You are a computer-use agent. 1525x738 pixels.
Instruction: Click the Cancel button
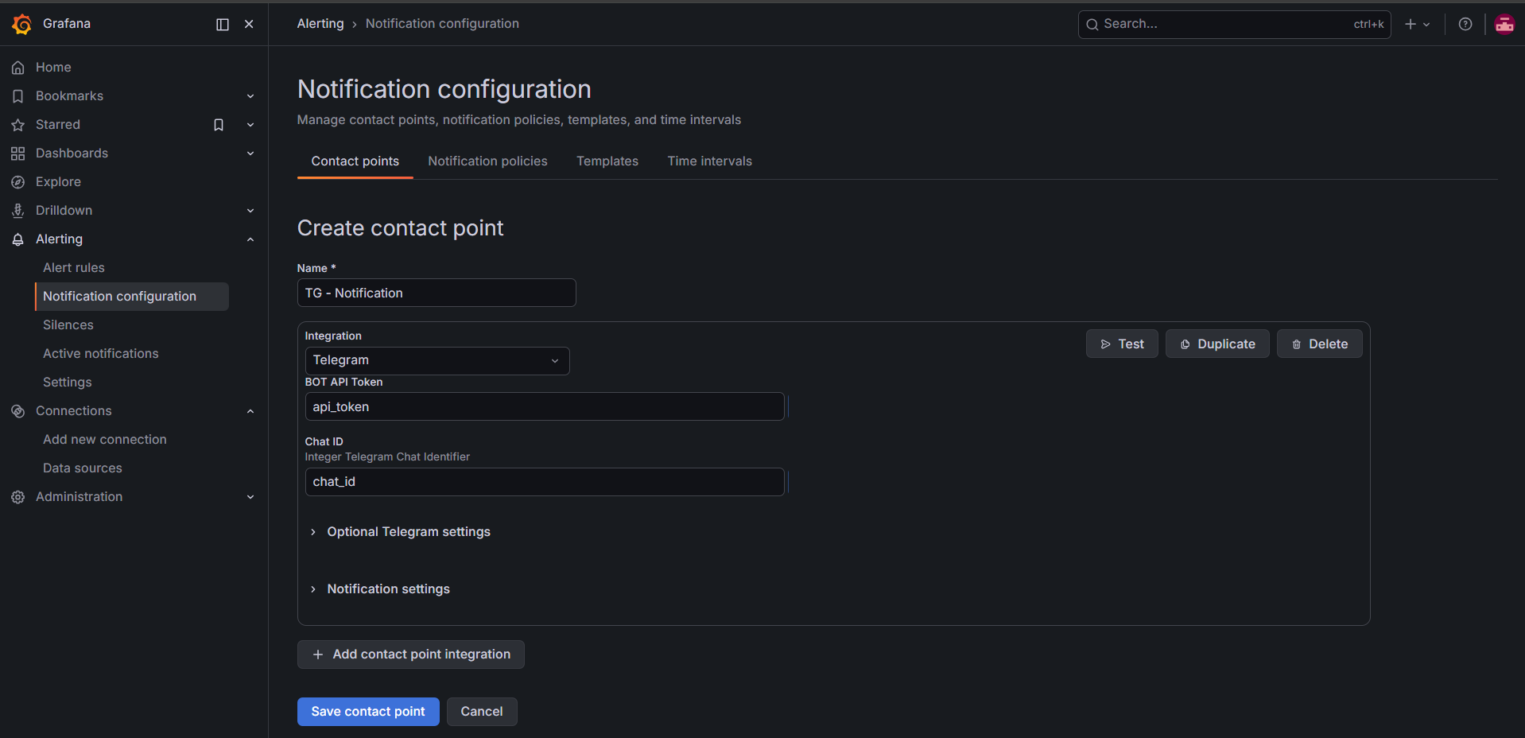coord(481,712)
